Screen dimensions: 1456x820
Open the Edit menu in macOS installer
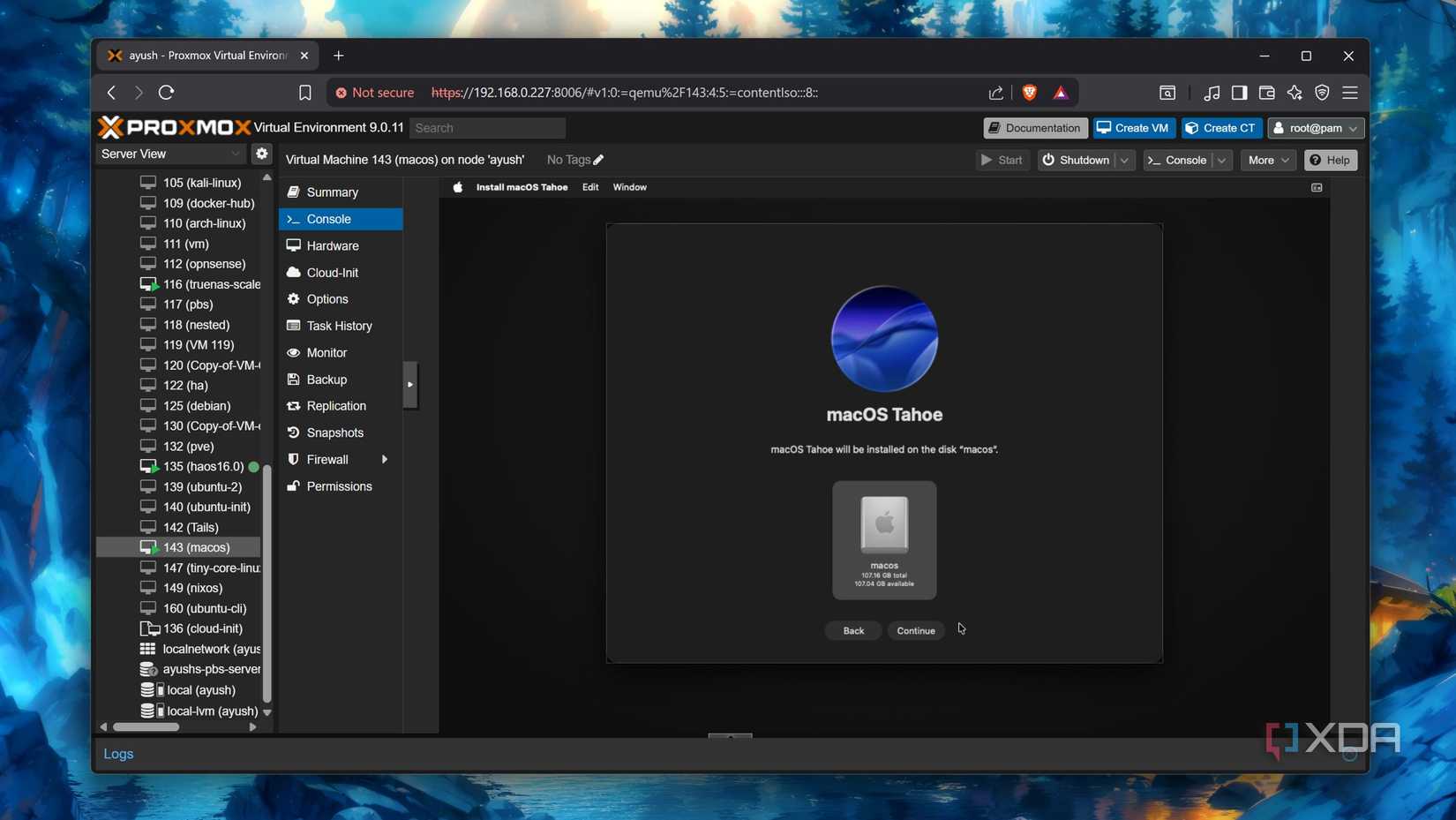[590, 187]
